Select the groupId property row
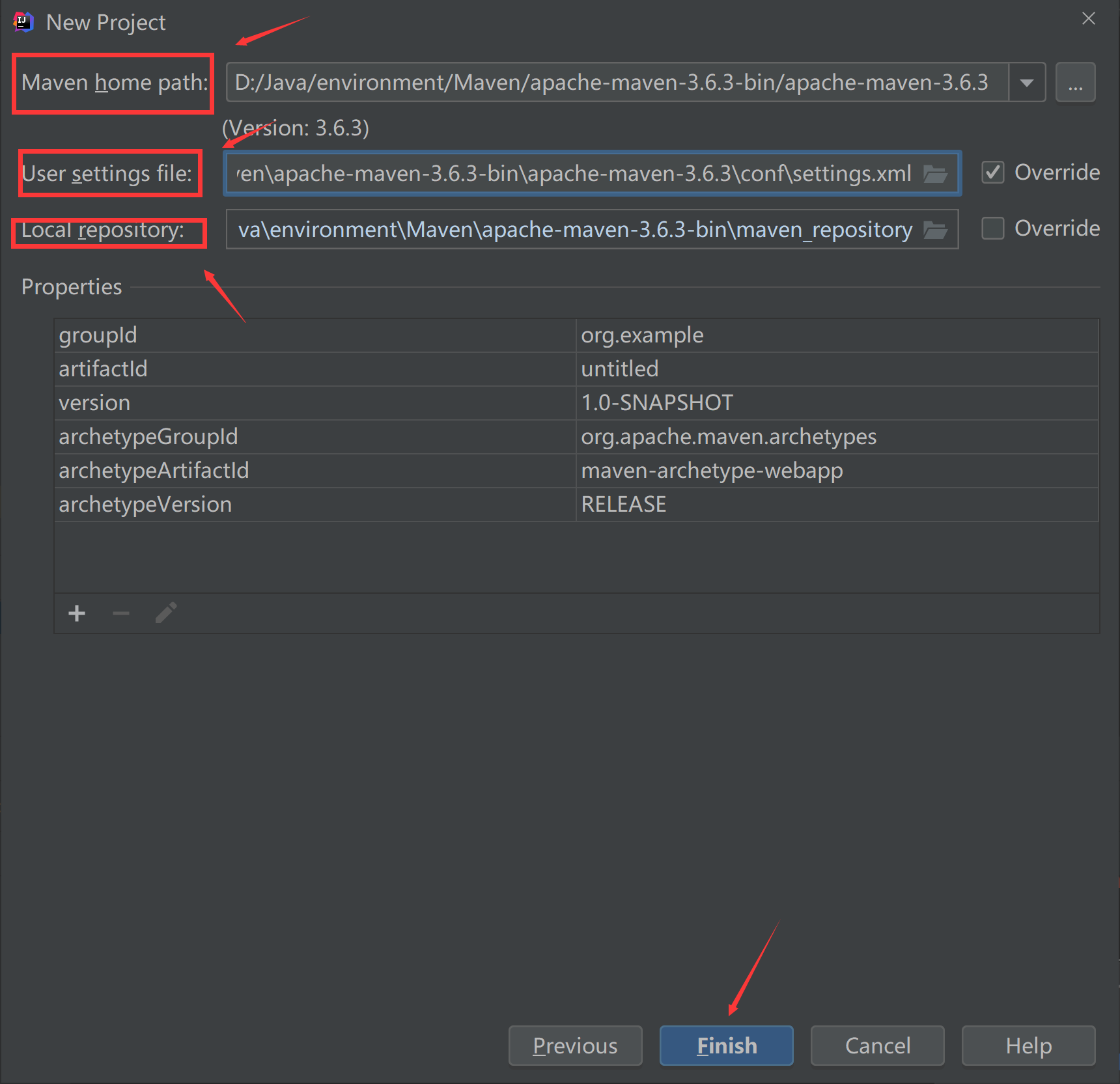Image resolution: width=1120 pixels, height=1084 pixels. tap(576, 335)
